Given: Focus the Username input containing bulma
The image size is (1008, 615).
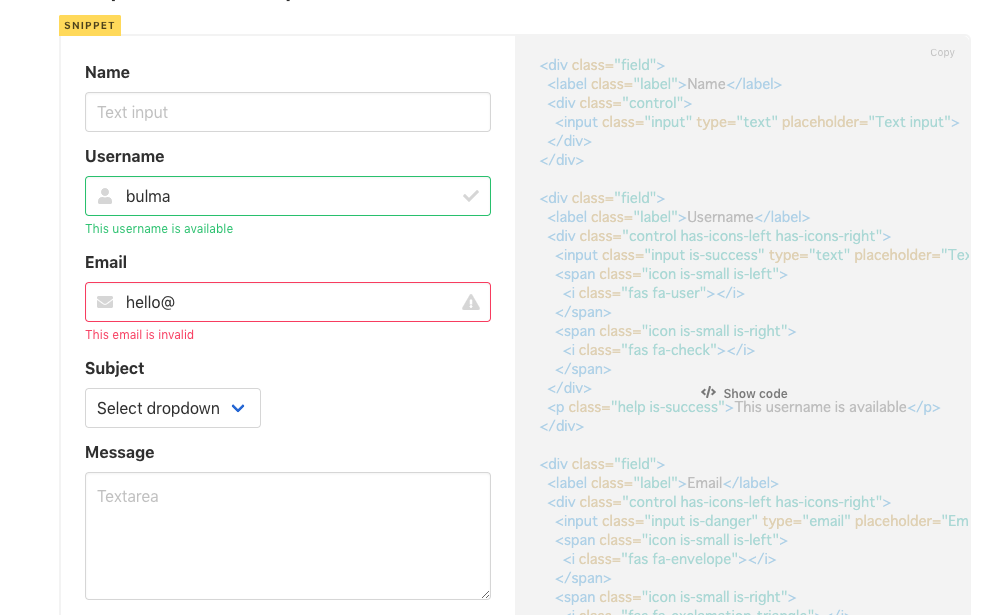Looking at the screenshot, I should [x=288, y=196].
